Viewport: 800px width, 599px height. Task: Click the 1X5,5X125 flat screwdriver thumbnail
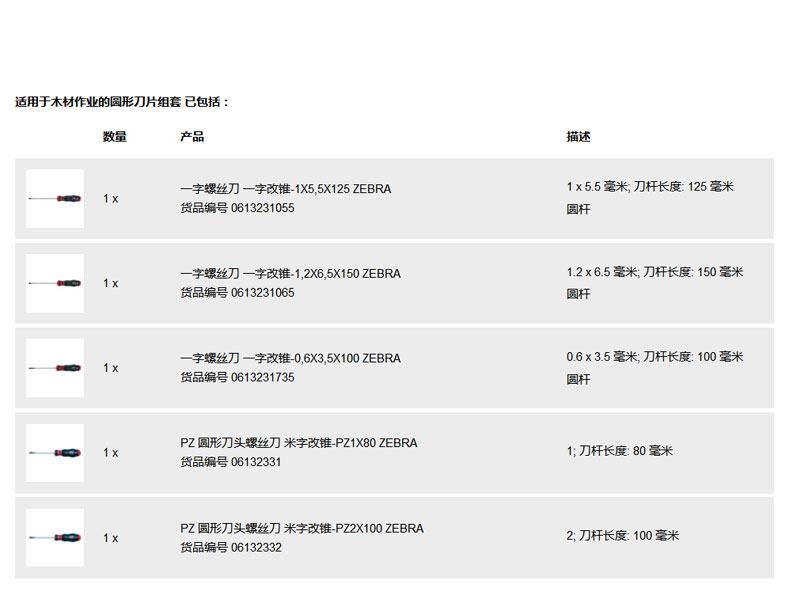click(x=55, y=198)
